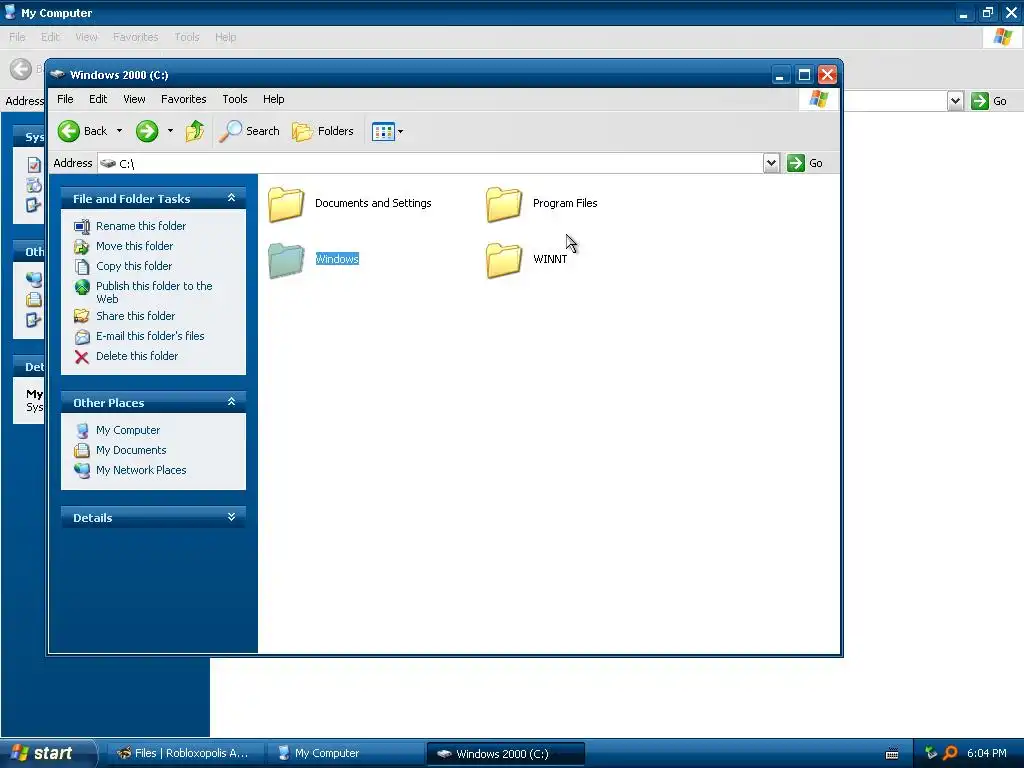The width and height of the screenshot is (1024, 768).
Task: Click Go button in Windows 2000 (C:) window
Action: (805, 163)
